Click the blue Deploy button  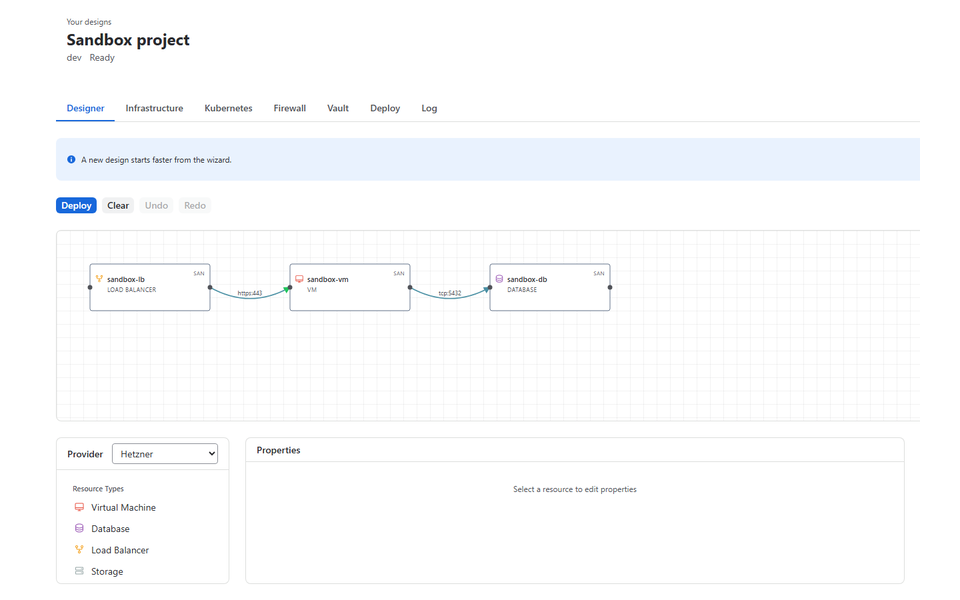click(x=77, y=205)
